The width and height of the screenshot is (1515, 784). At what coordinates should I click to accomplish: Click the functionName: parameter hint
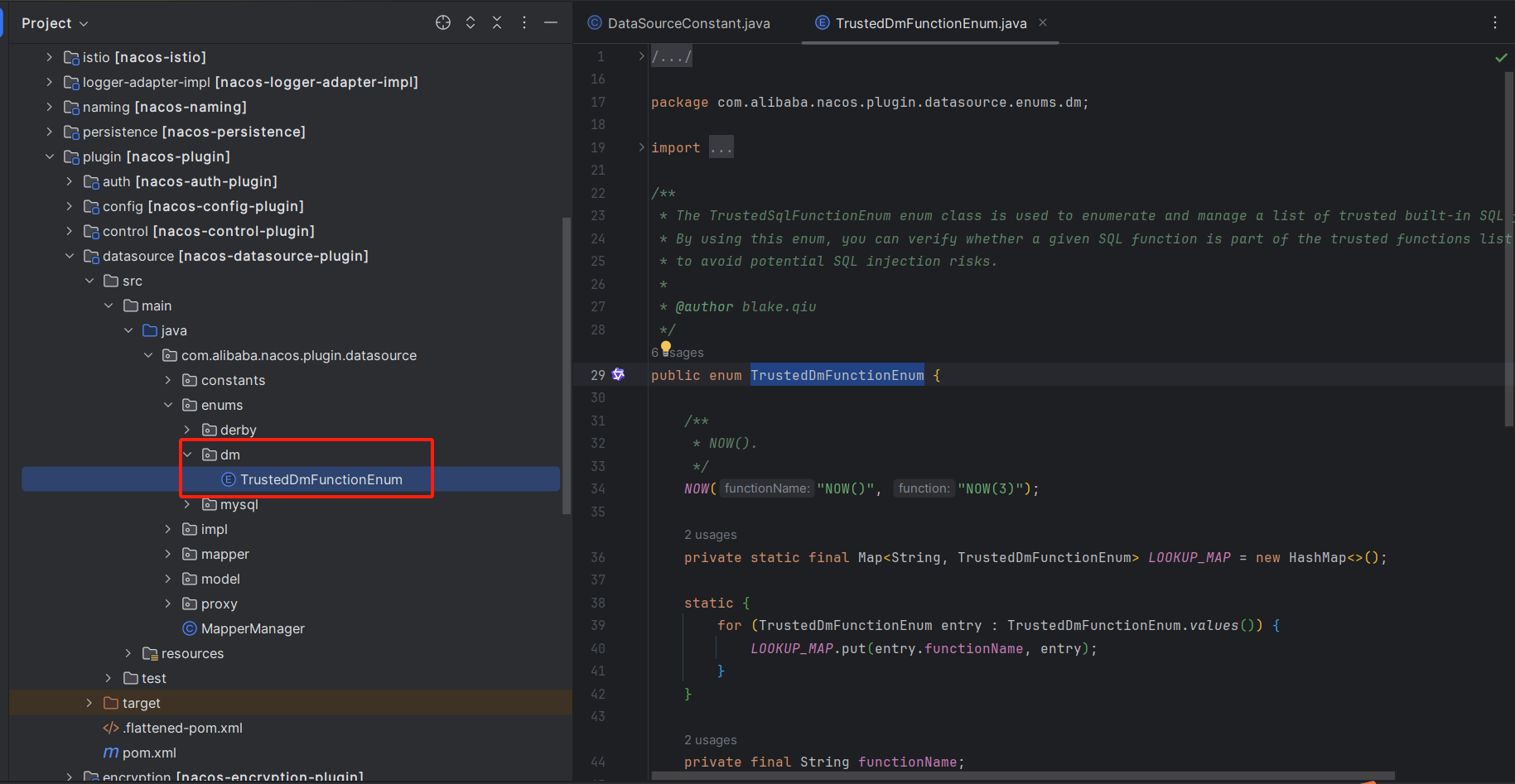click(766, 488)
